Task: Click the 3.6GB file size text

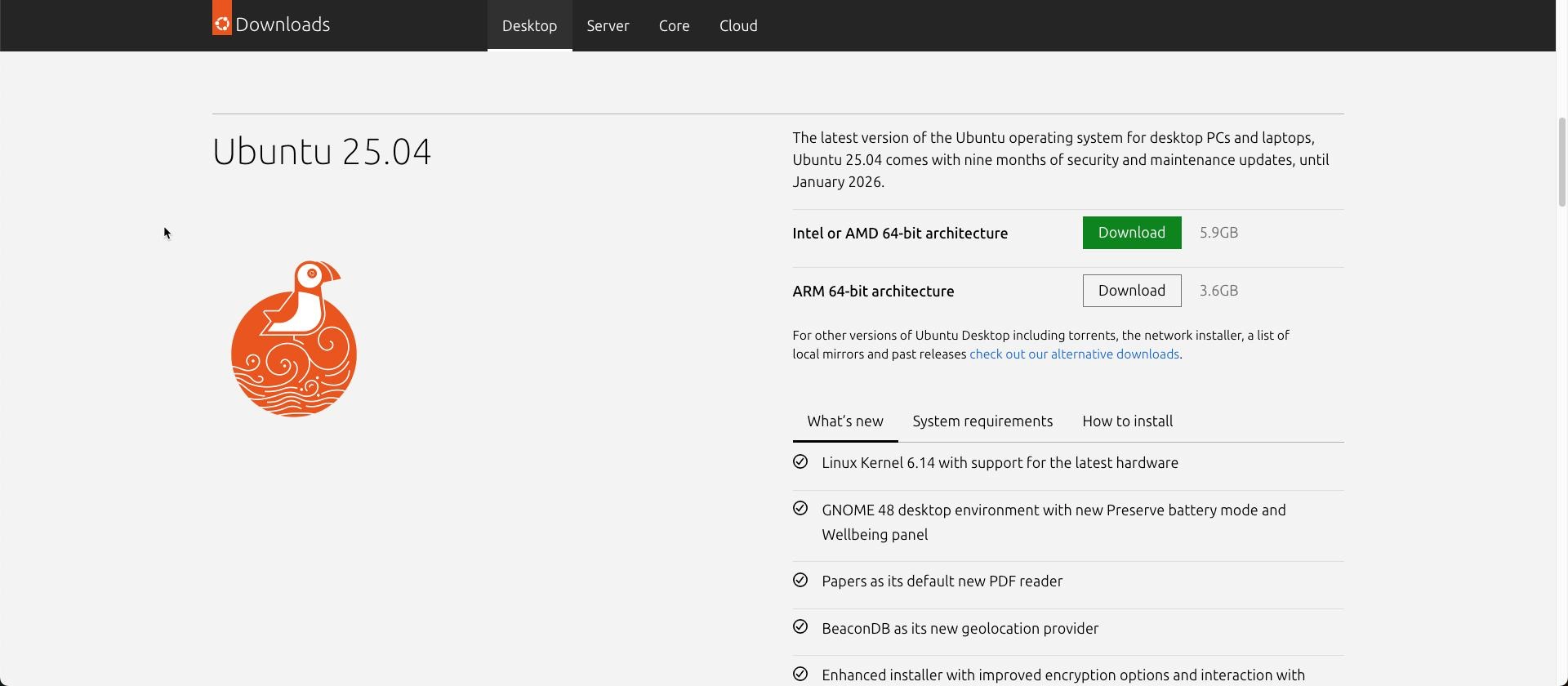Action: pyautogui.click(x=1218, y=291)
